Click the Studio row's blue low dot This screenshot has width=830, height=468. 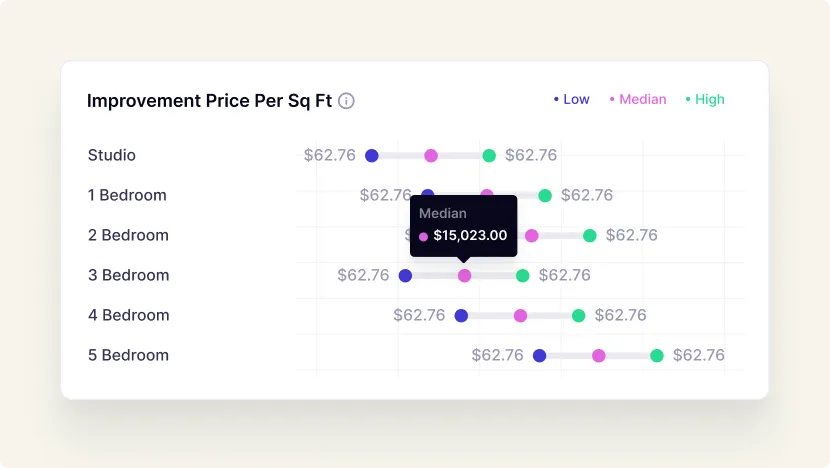coord(372,155)
